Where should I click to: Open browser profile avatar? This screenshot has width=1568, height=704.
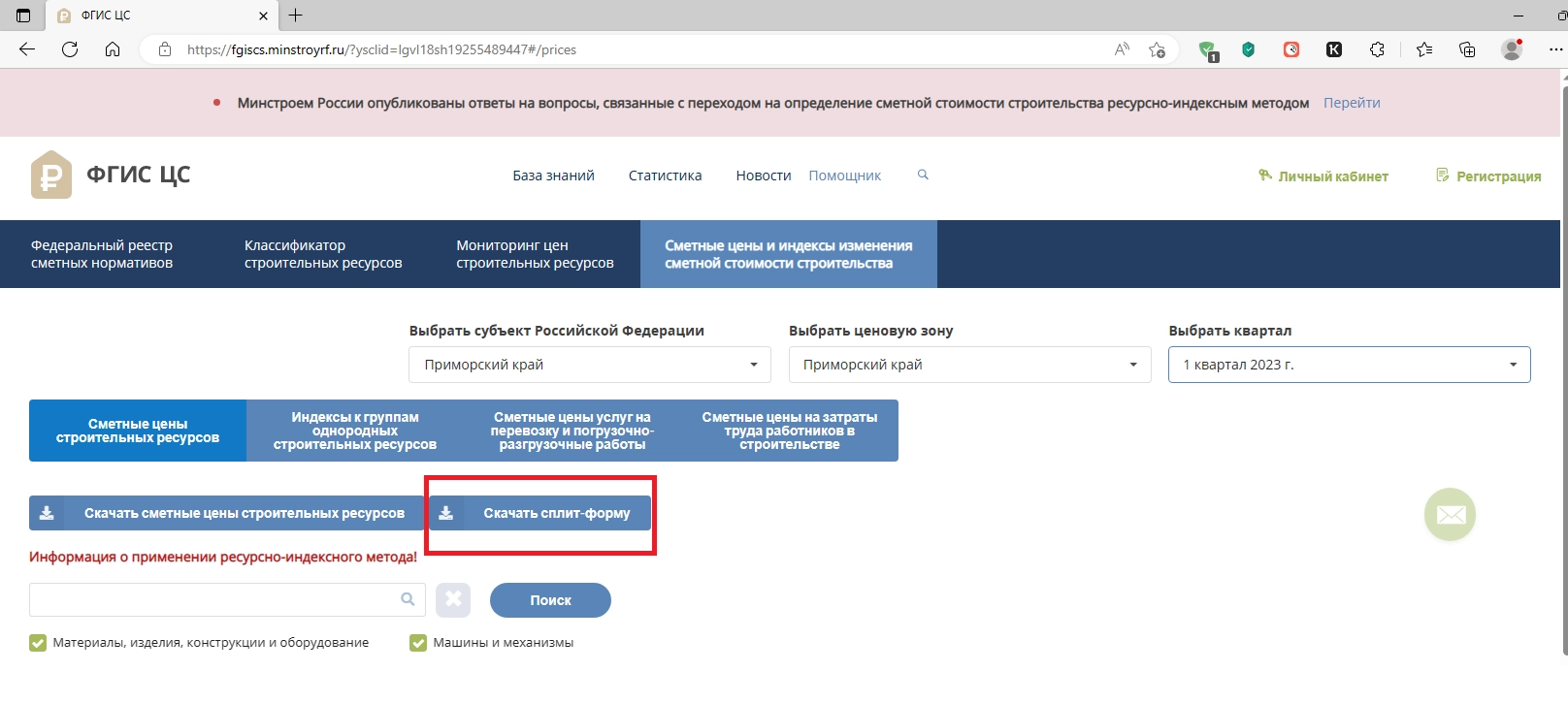pos(1511,49)
